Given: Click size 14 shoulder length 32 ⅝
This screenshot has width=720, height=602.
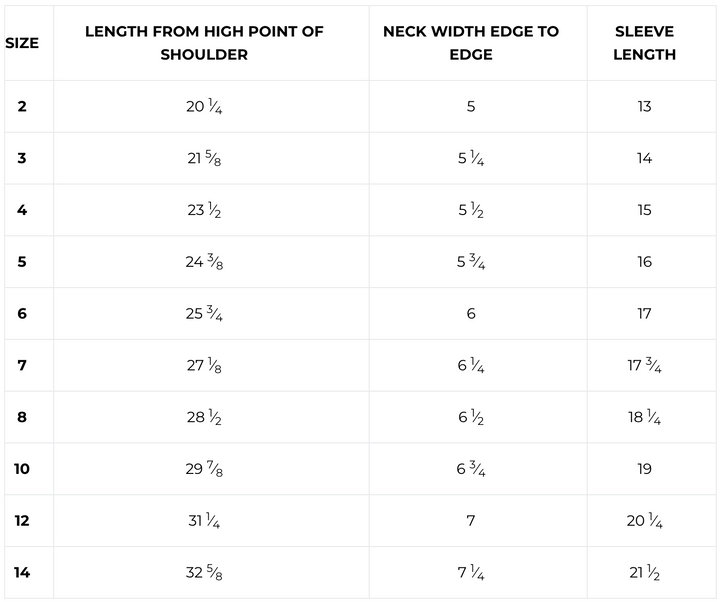Looking at the screenshot, I should [204, 573].
